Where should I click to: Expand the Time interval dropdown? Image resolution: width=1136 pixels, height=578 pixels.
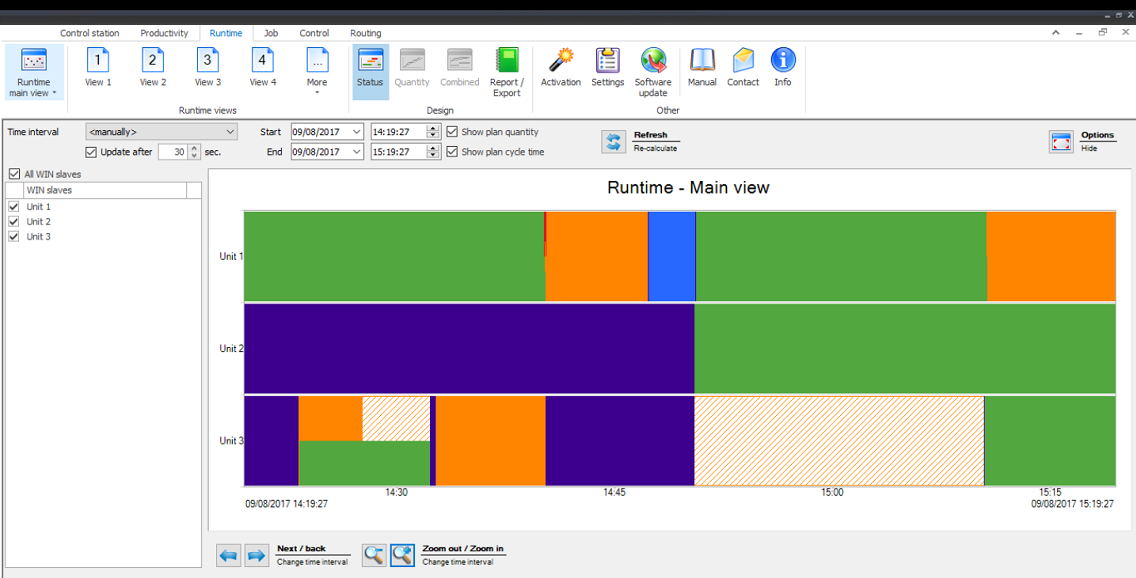pyautogui.click(x=230, y=132)
